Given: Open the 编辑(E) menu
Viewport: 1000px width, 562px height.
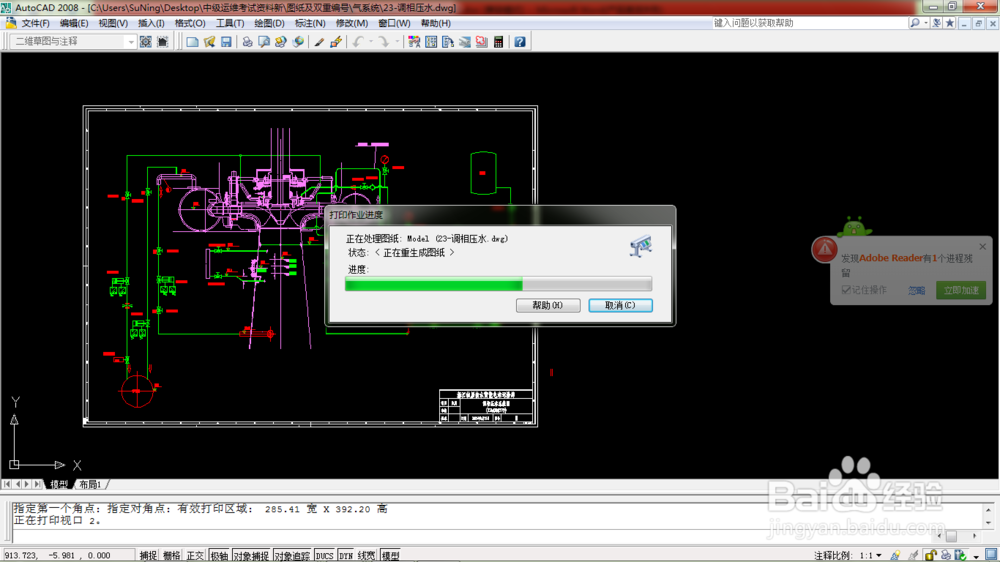Looking at the screenshot, I should click(74, 23).
